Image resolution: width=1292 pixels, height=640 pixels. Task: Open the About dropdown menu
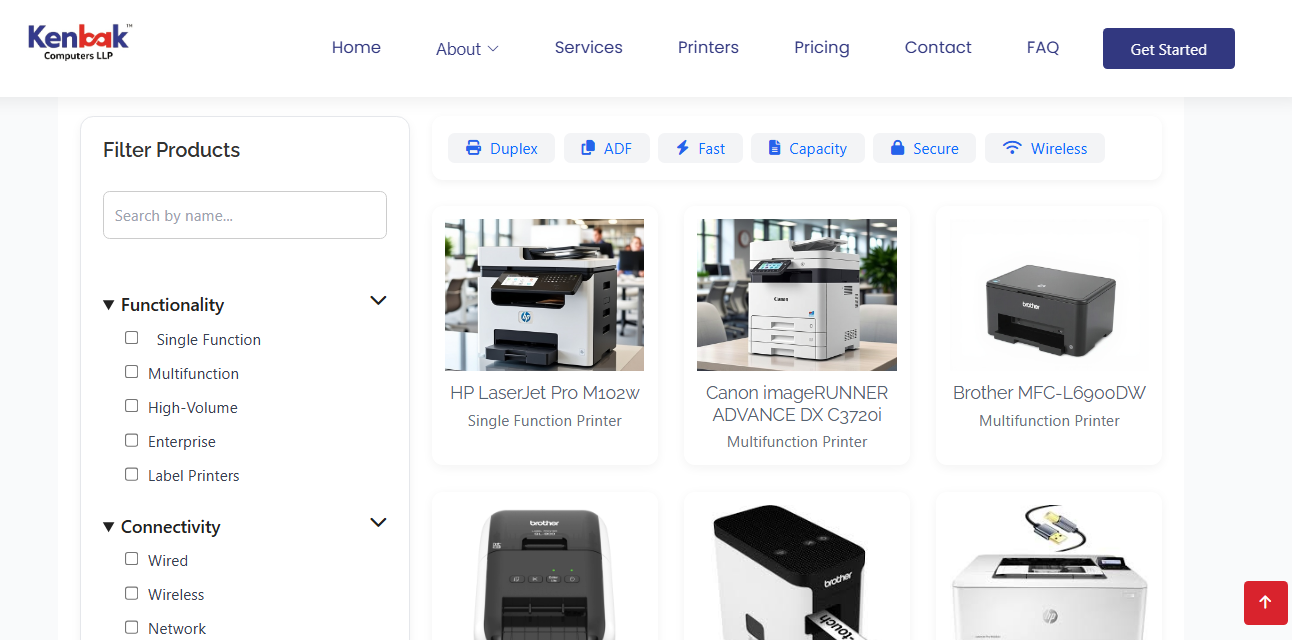pos(467,49)
